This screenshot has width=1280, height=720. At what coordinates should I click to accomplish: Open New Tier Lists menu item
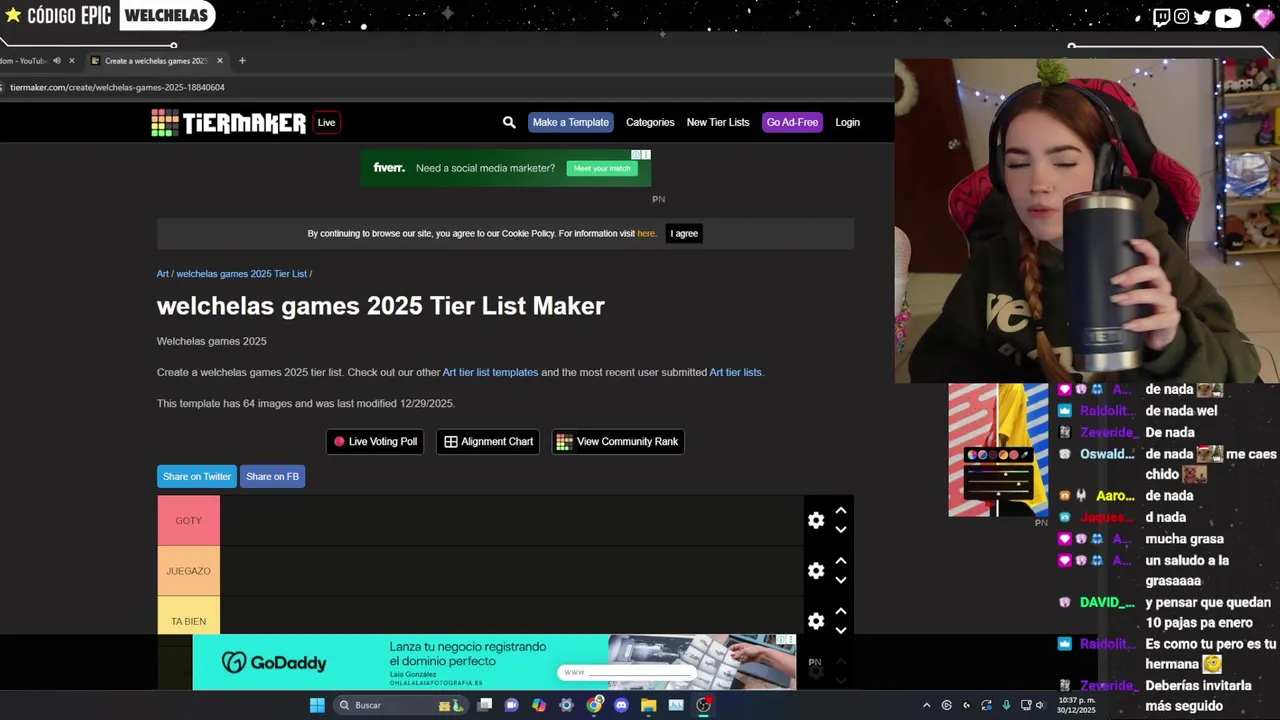pyautogui.click(x=718, y=122)
